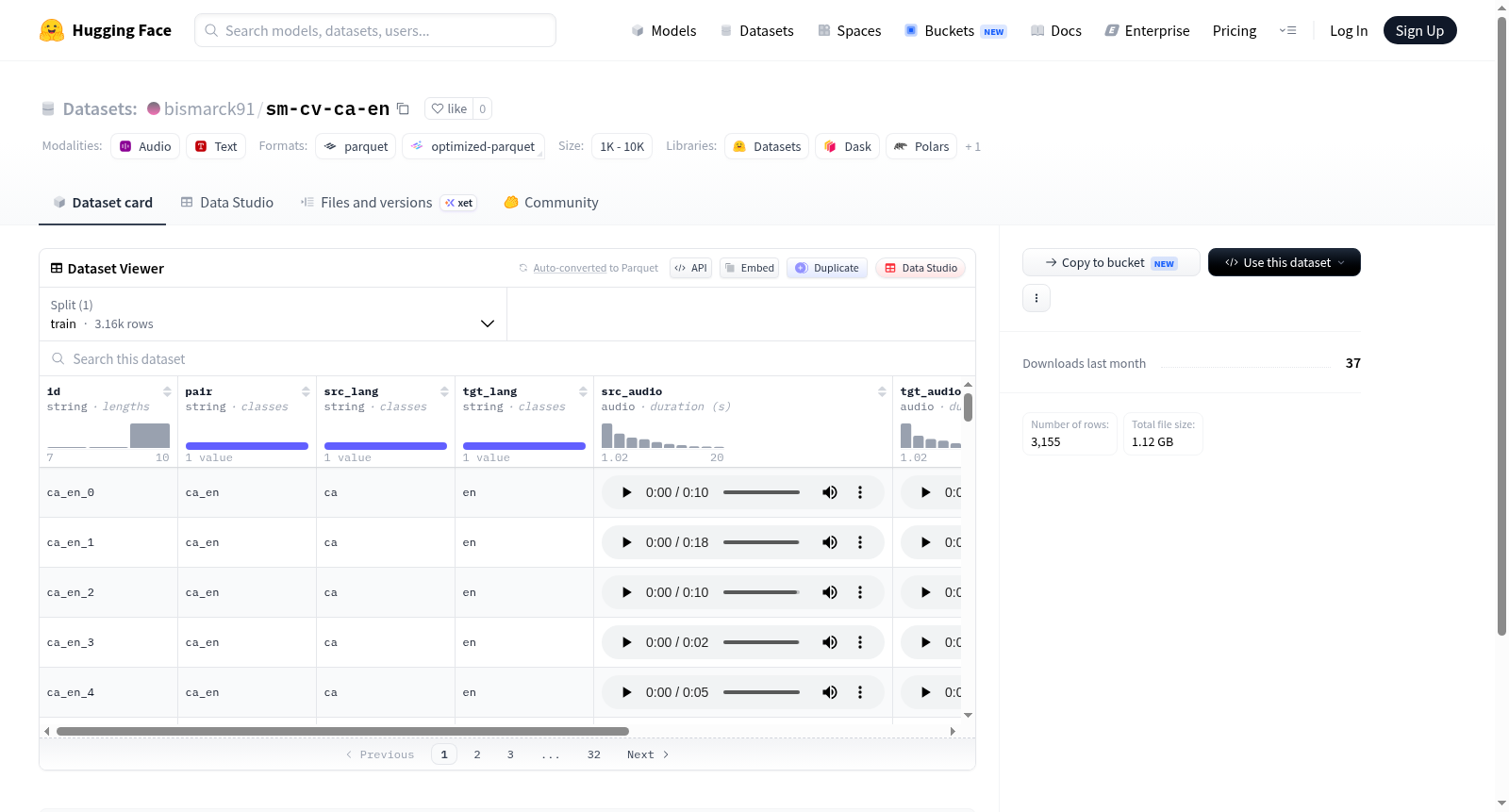Mute src_audio in row ca_en_4
1509x812 pixels.
(830, 692)
